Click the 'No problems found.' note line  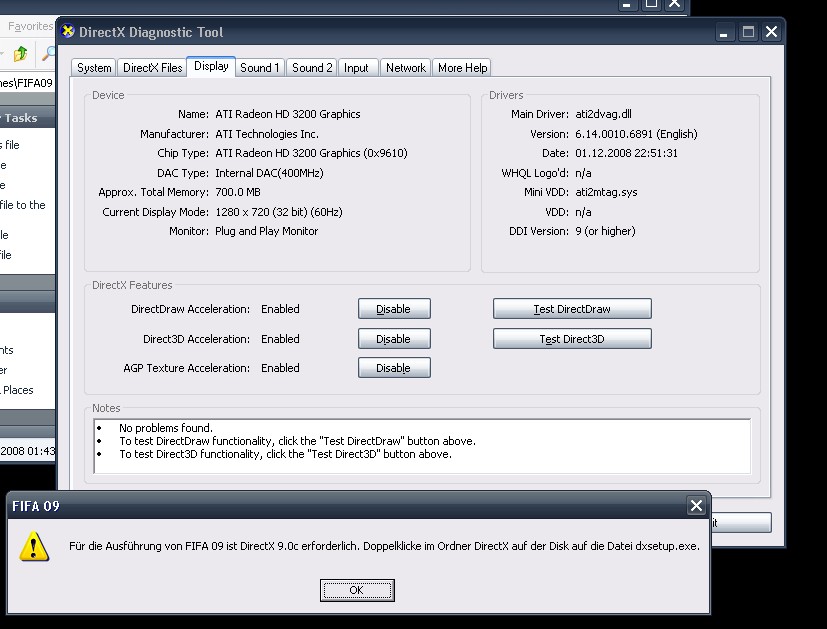click(166, 428)
